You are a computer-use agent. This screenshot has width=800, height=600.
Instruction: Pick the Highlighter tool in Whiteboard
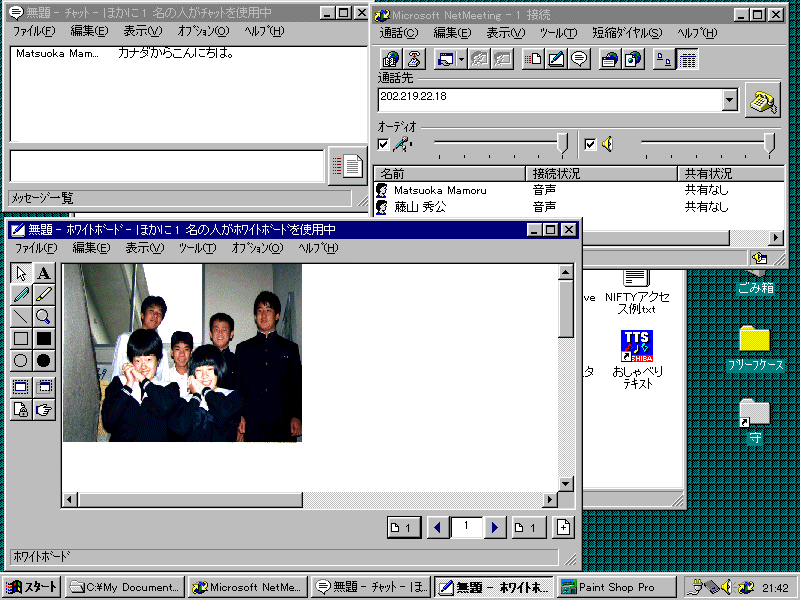coord(44,295)
